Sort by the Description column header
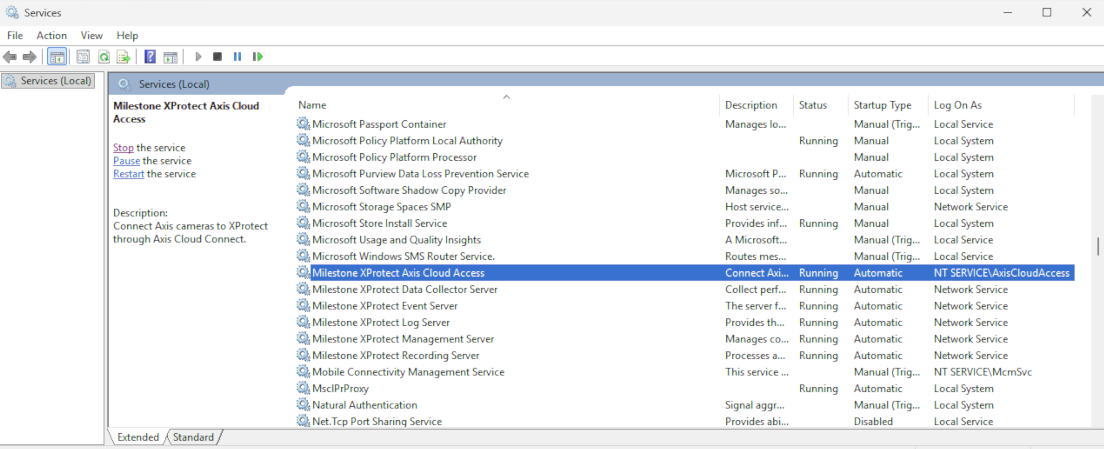The image size is (1104, 449). [x=756, y=105]
